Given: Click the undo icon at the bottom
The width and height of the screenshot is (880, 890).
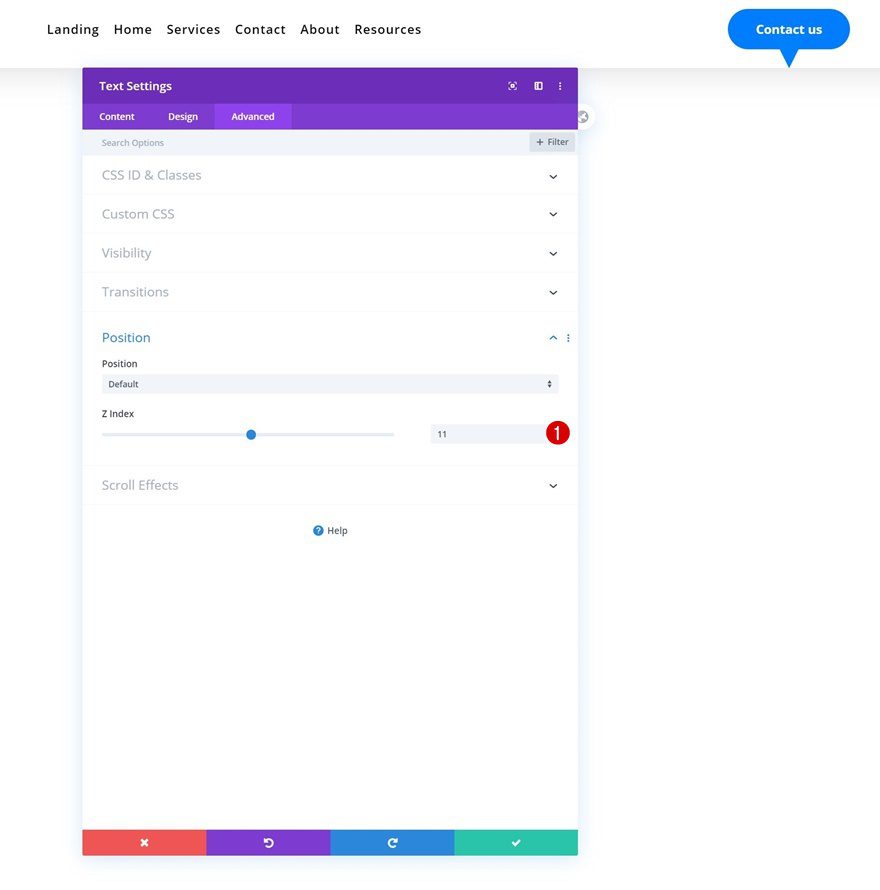Looking at the screenshot, I should 268,843.
